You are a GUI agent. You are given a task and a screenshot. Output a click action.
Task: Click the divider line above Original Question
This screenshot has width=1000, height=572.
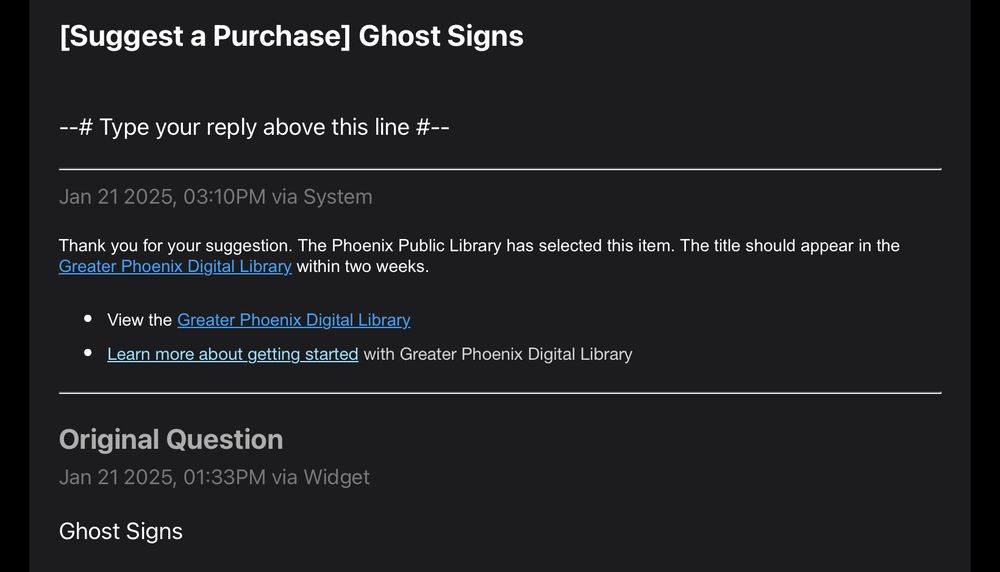[x=500, y=393]
